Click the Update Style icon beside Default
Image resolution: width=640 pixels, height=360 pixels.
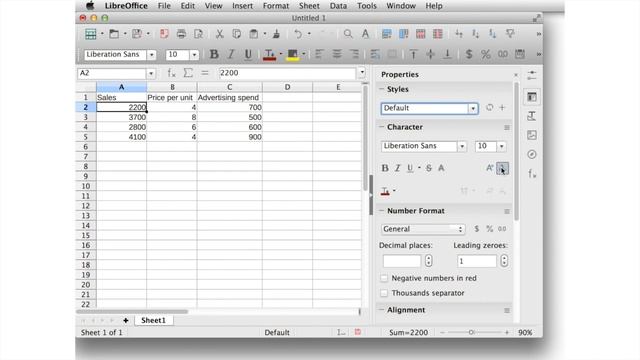click(489, 108)
